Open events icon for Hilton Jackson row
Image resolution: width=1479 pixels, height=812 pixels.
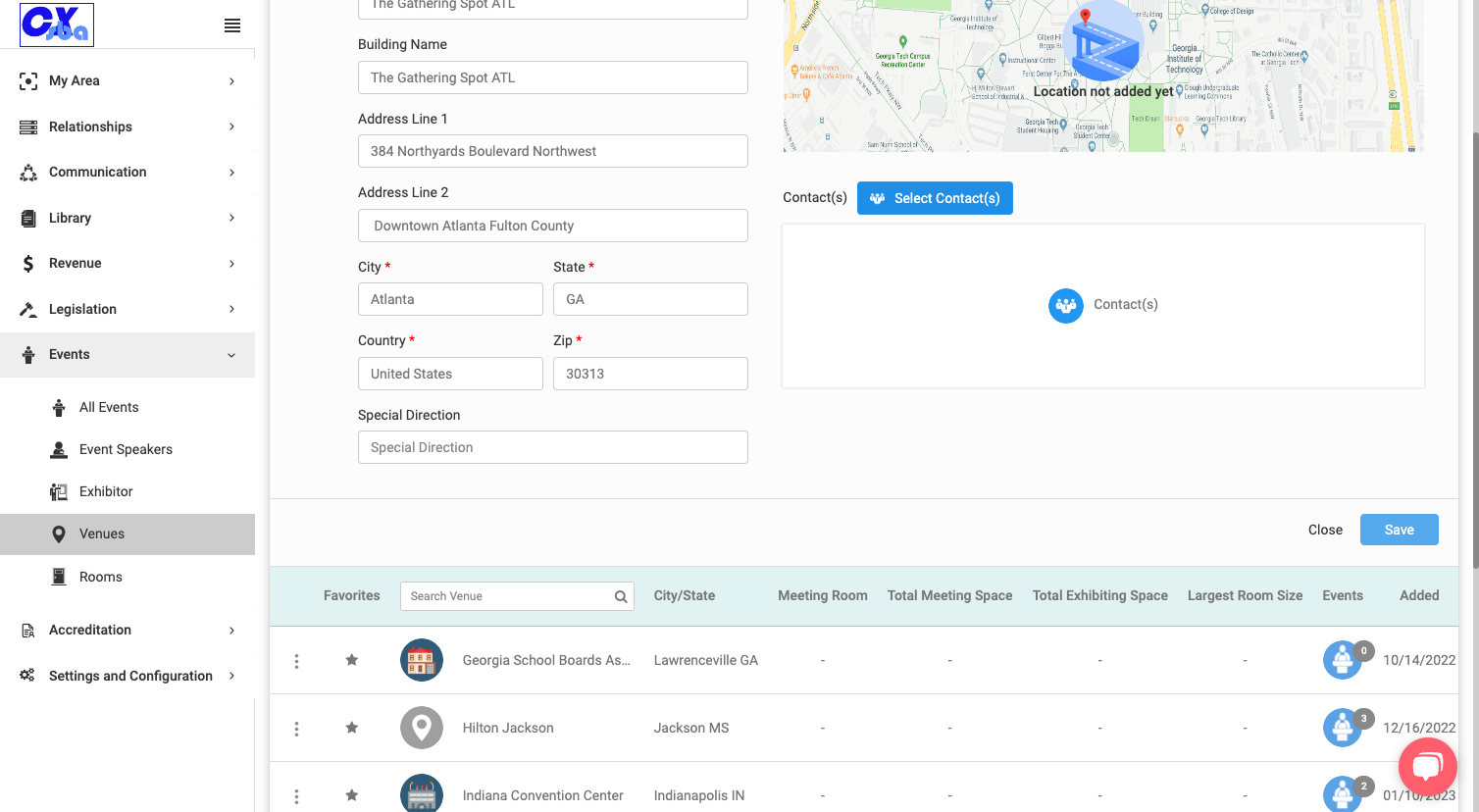coord(1343,728)
